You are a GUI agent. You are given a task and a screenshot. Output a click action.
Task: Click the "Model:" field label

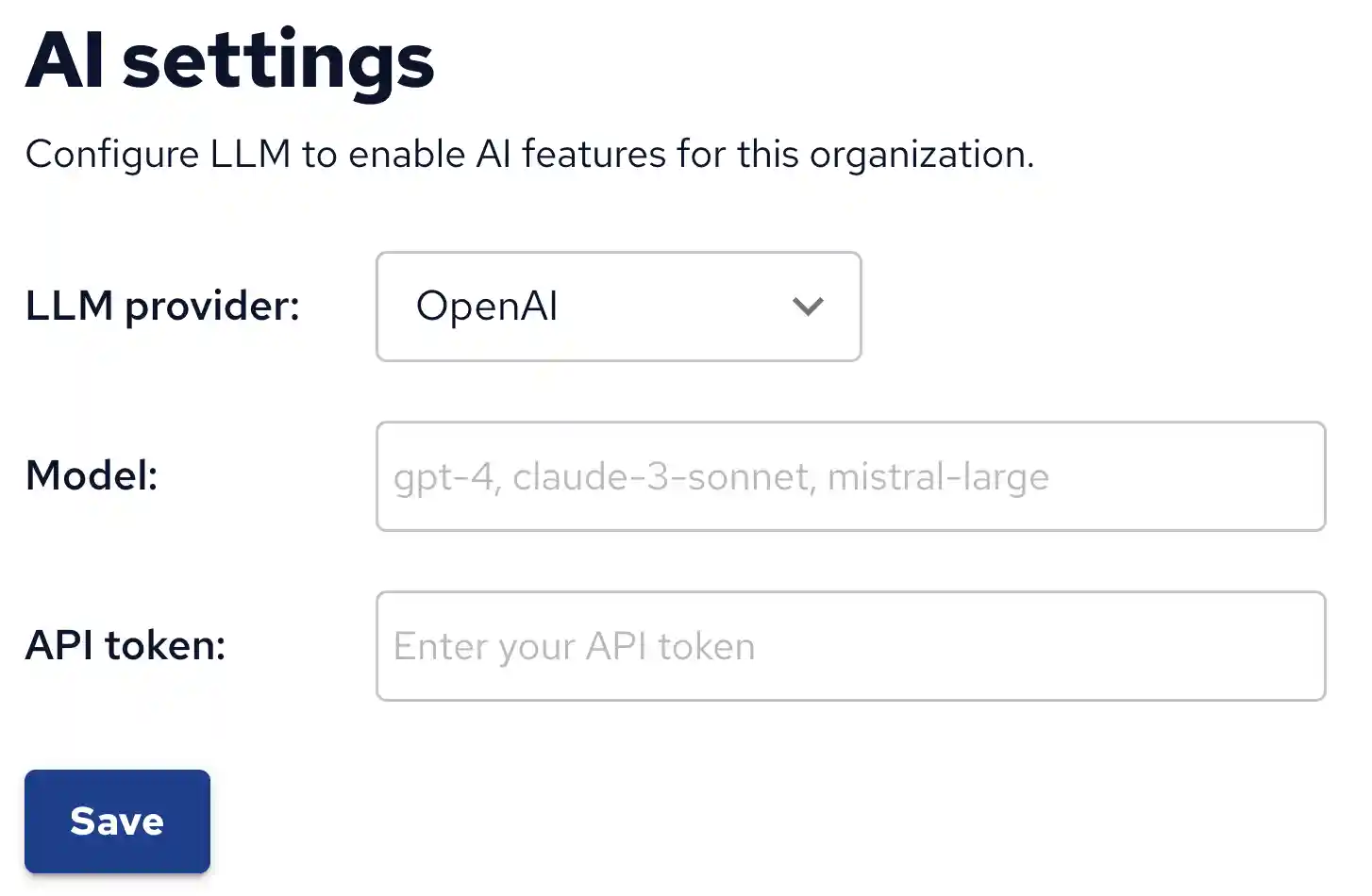92,475
